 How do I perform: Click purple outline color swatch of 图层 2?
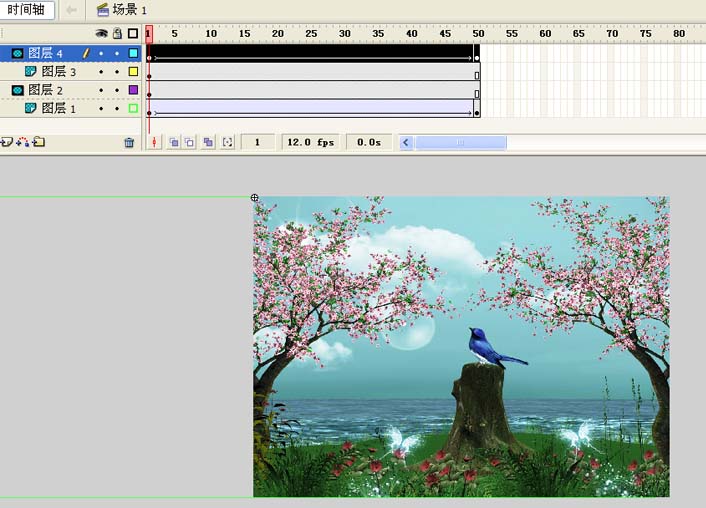[133, 90]
